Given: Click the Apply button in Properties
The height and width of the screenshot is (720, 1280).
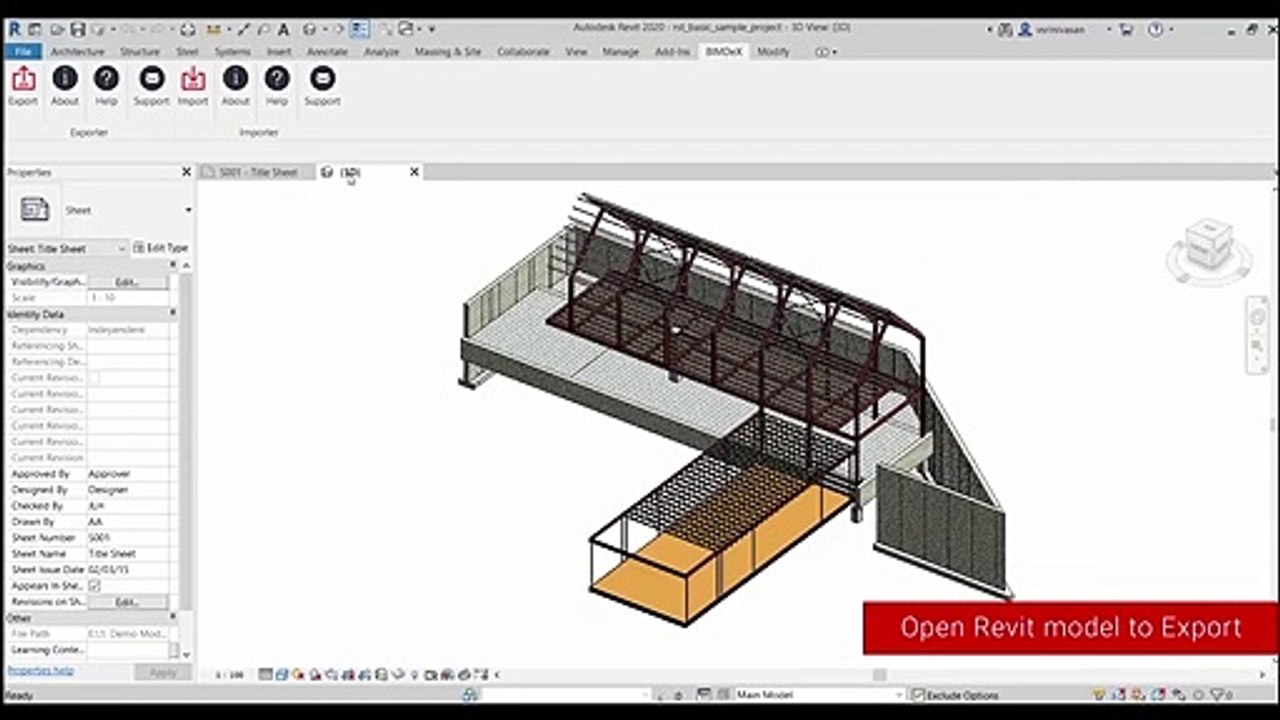Looking at the screenshot, I should pos(162,672).
